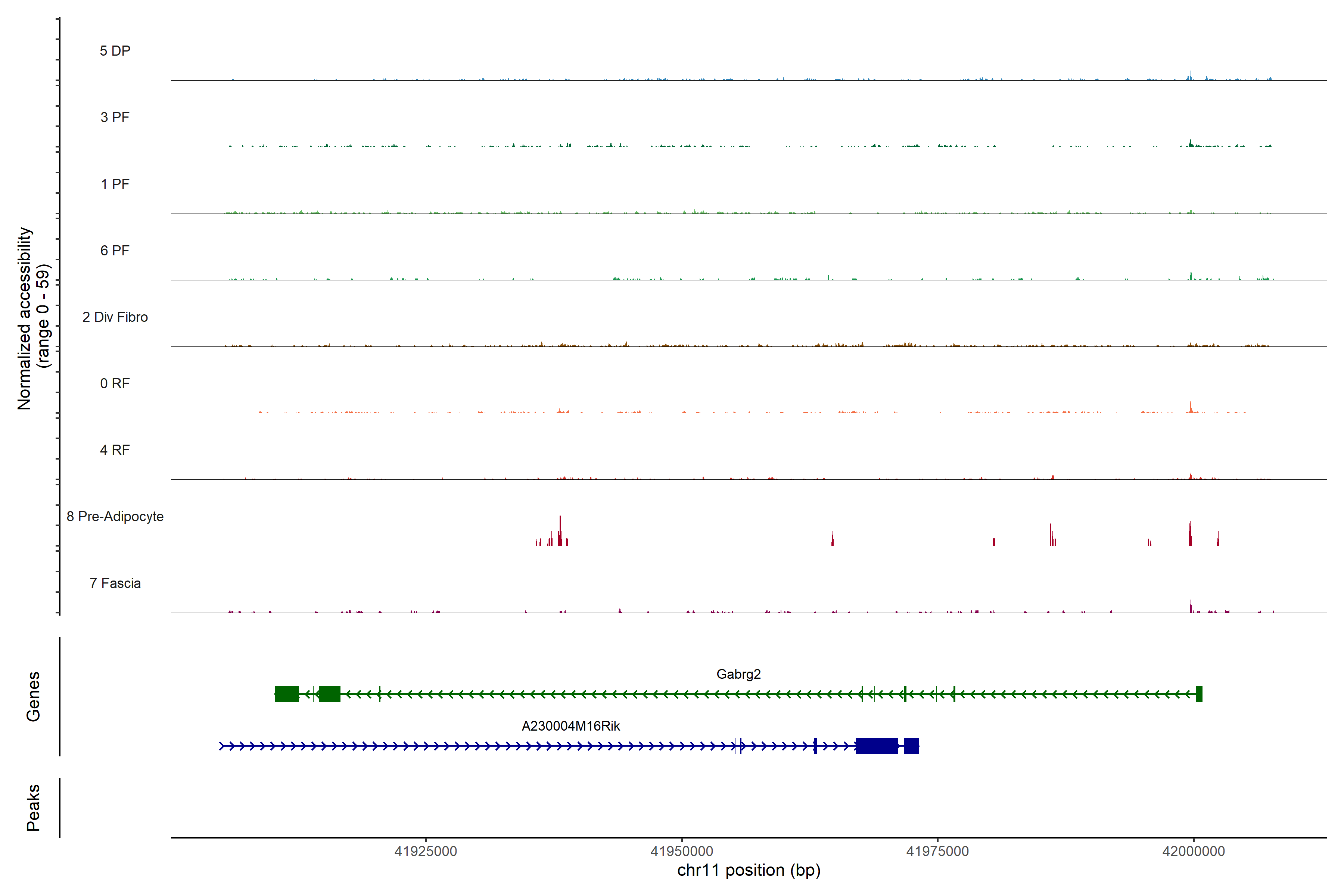Click the 41925000 axis tick label
Screen dimensions: 1344x896
coord(426,852)
